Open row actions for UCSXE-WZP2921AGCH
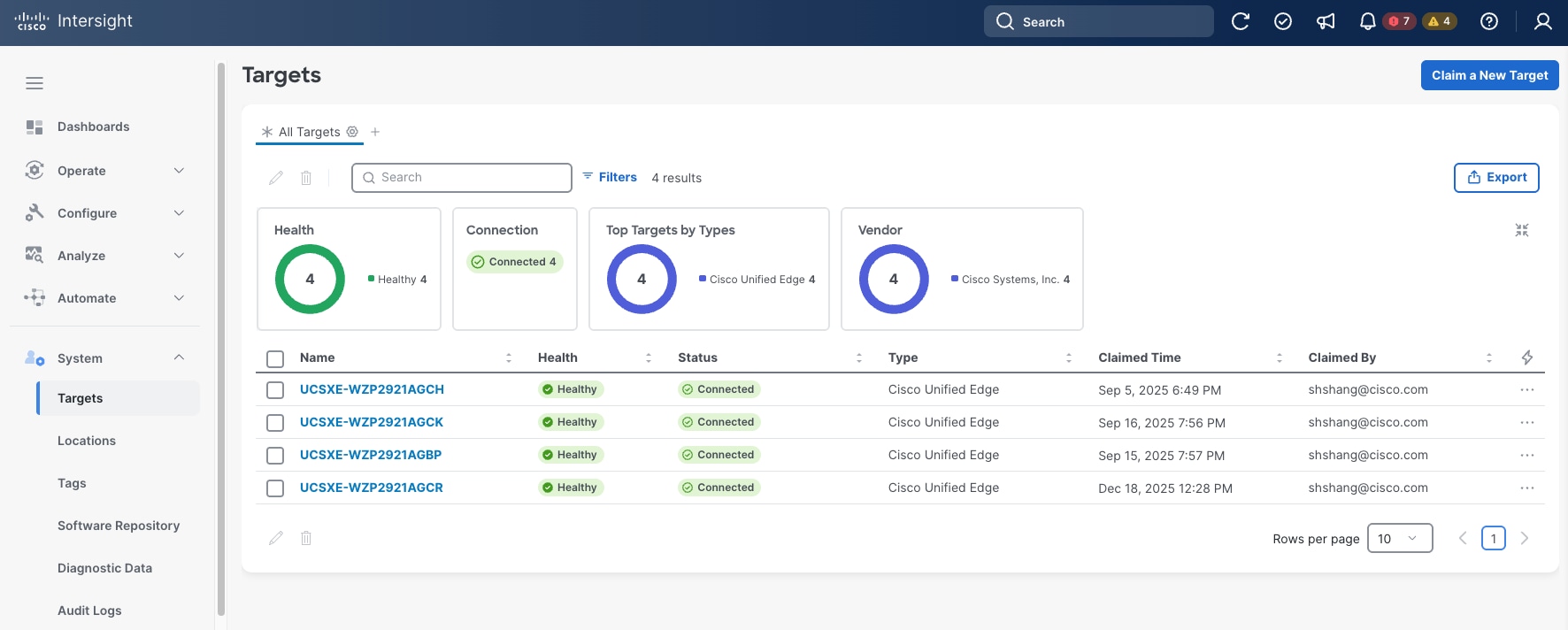The width and height of the screenshot is (1568, 630). pos(1527,389)
